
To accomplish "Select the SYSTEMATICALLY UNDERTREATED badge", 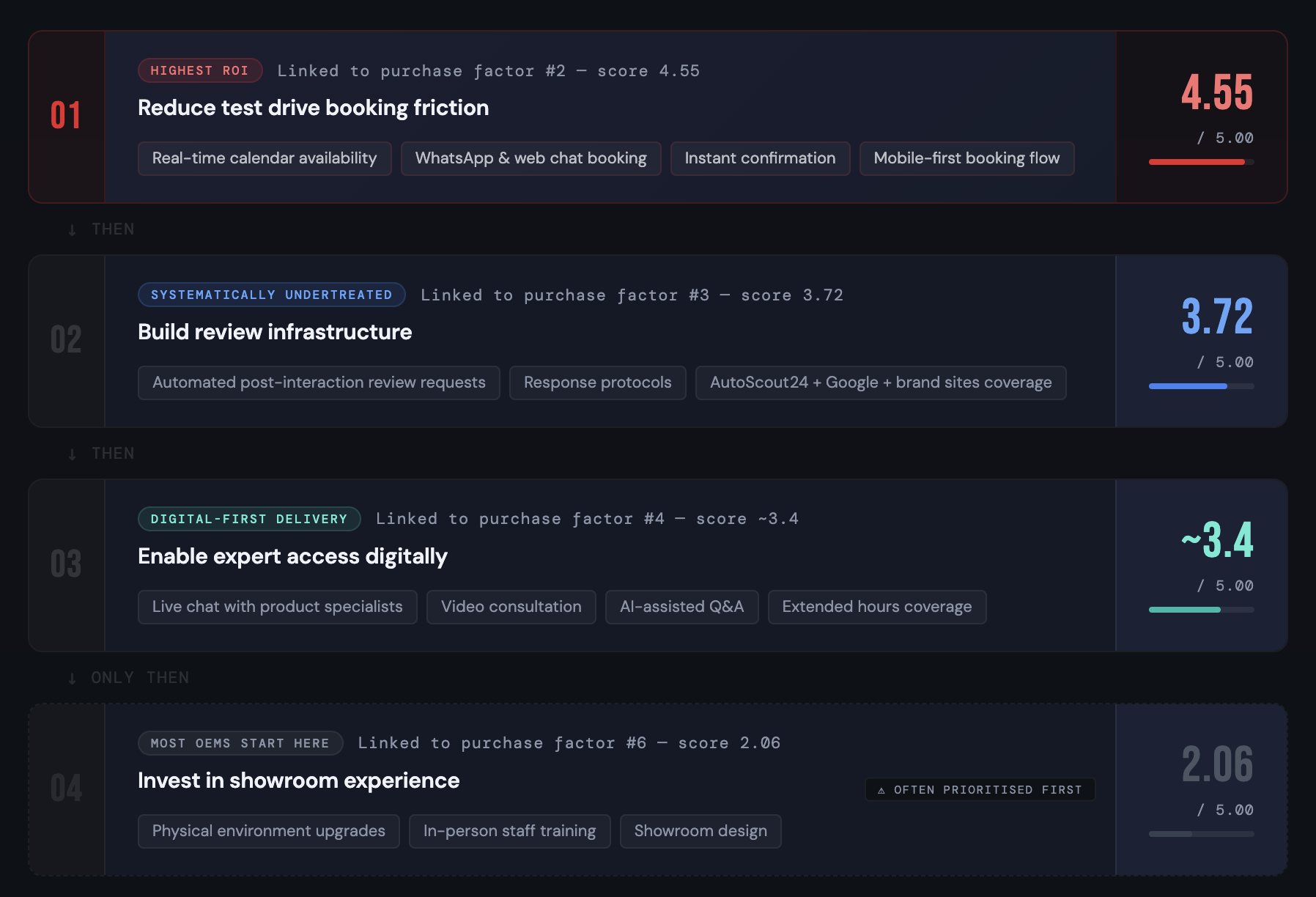I will click(271, 295).
